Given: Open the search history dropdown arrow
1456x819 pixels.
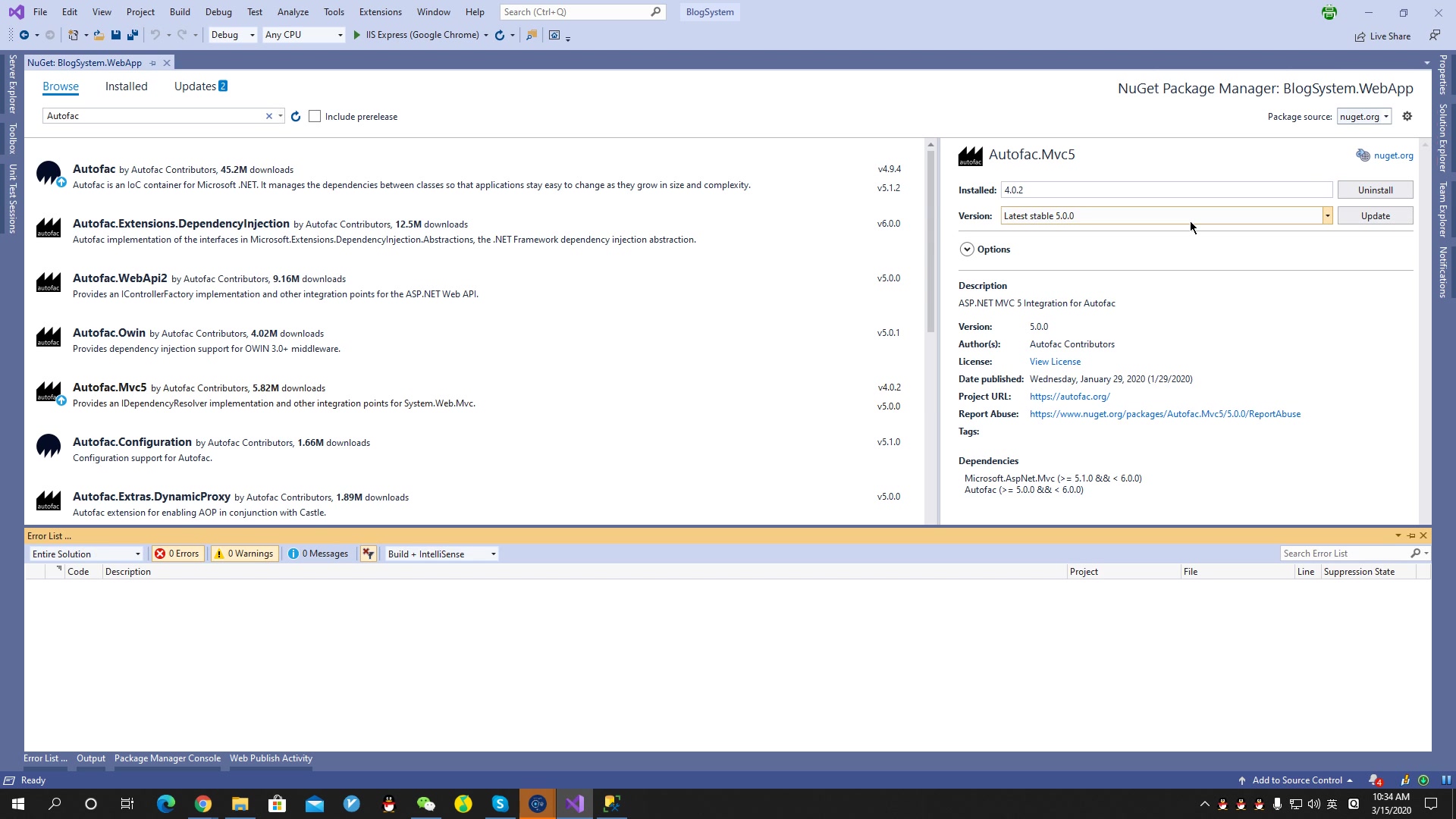Looking at the screenshot, I should coord(281,116).
